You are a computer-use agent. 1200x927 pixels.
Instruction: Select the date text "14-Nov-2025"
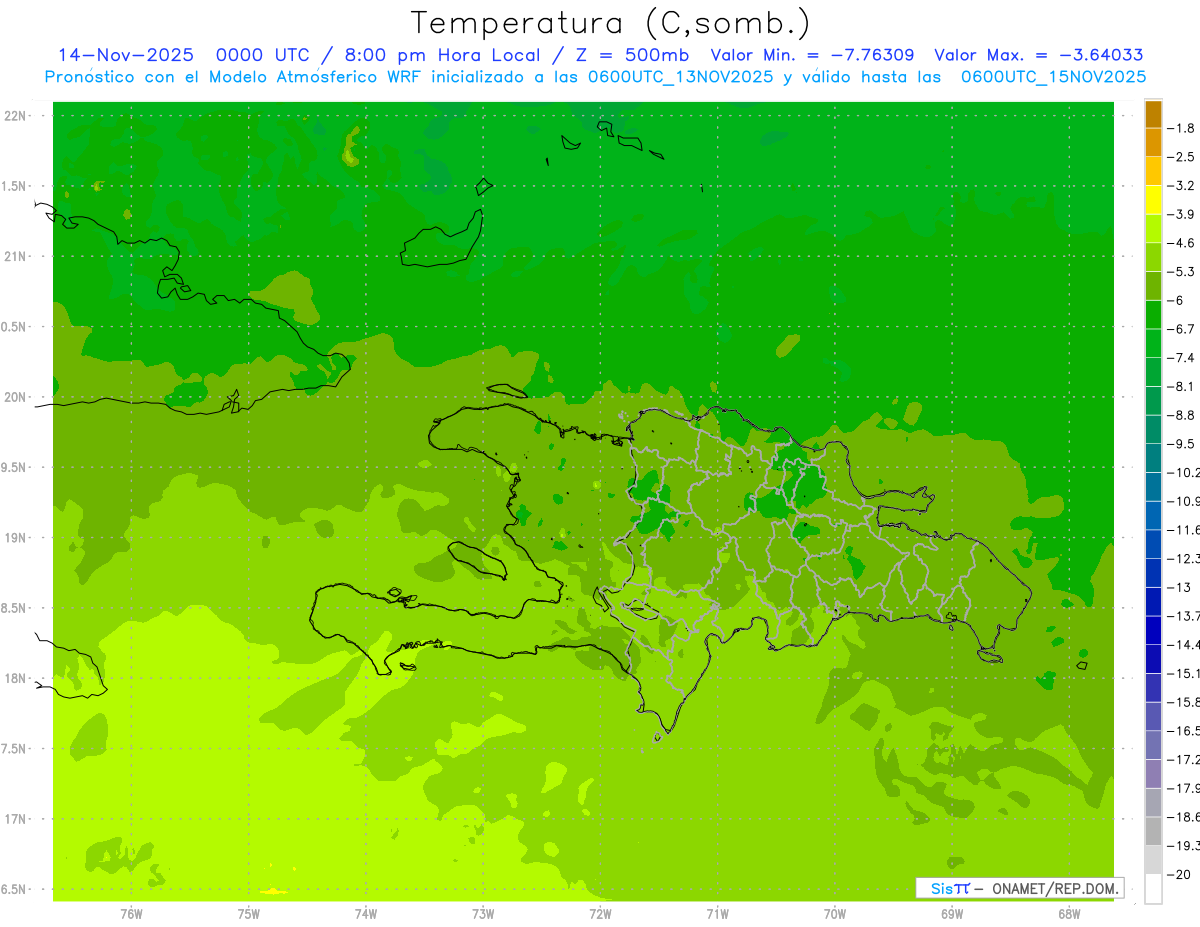click(126, 56)
